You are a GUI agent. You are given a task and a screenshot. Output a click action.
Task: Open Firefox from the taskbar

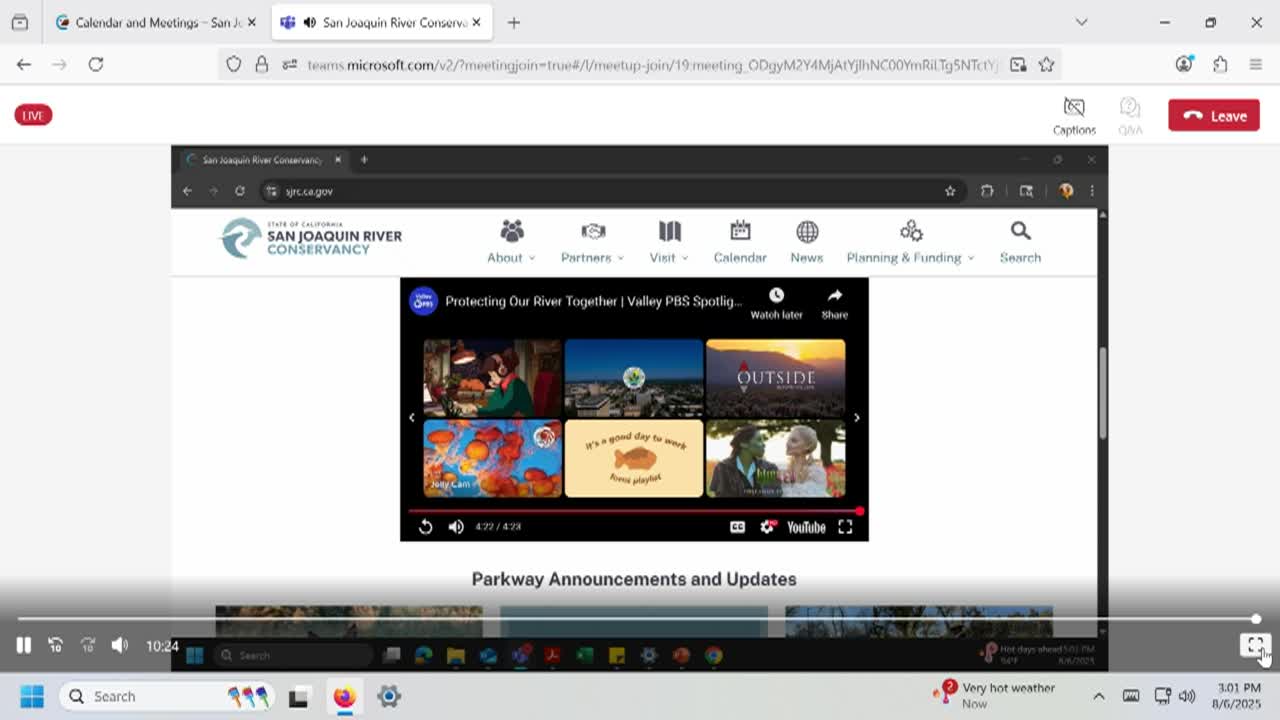click(344, 696)
